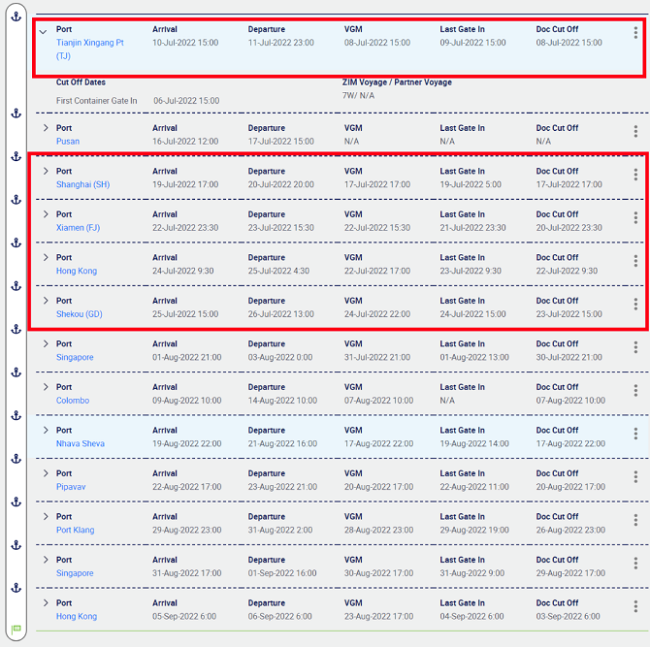Expand the Pipavav port row

pyautogui.click(x=46, y=473)
